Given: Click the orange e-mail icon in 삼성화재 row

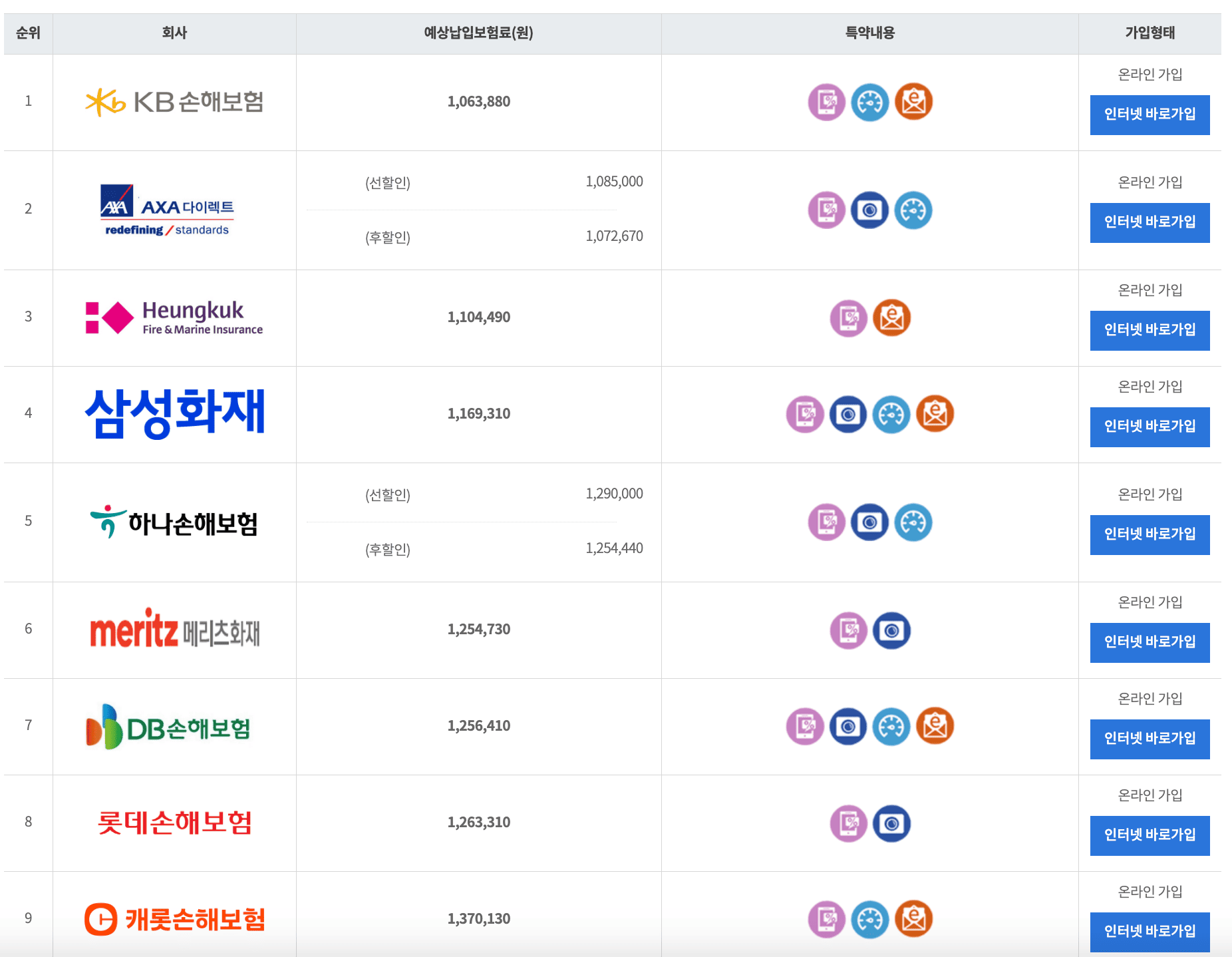Looking at the screenshot, I should click(935, 414).
